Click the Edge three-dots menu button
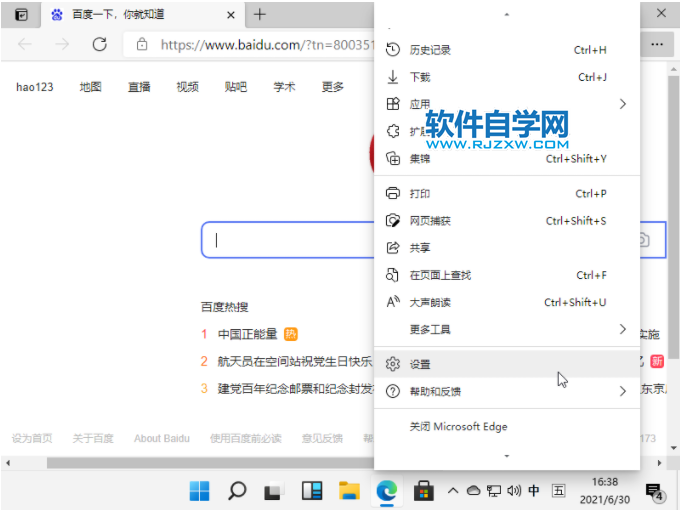 pos(657,44)
